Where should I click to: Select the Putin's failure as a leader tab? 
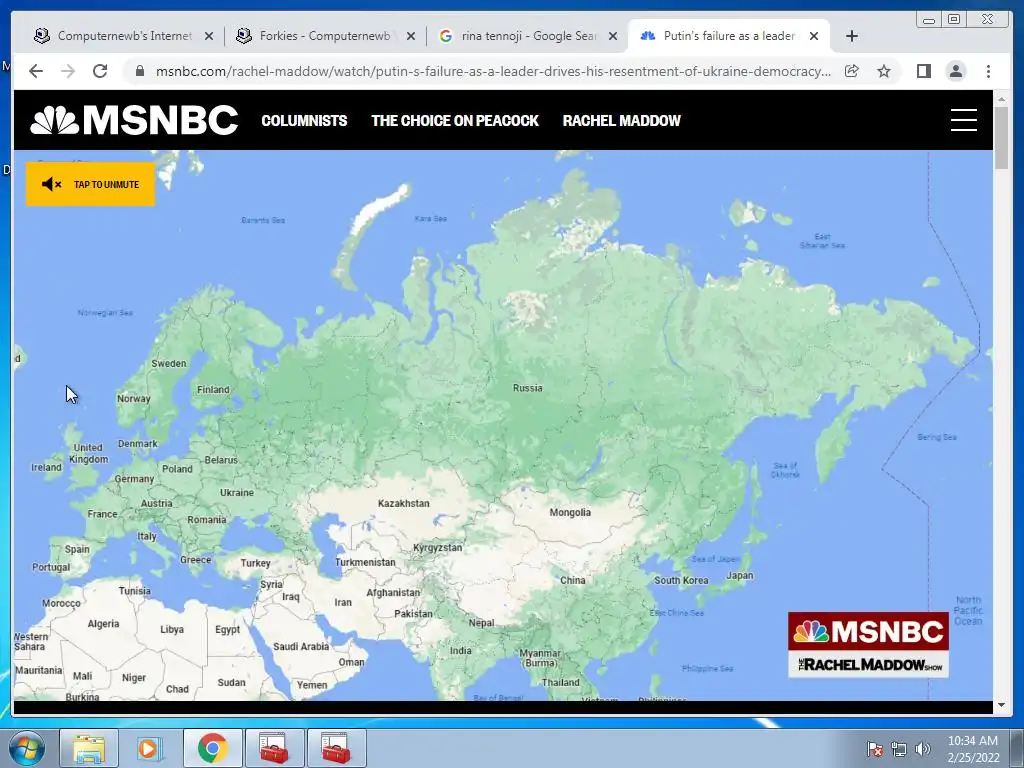[x=728, y=36]
